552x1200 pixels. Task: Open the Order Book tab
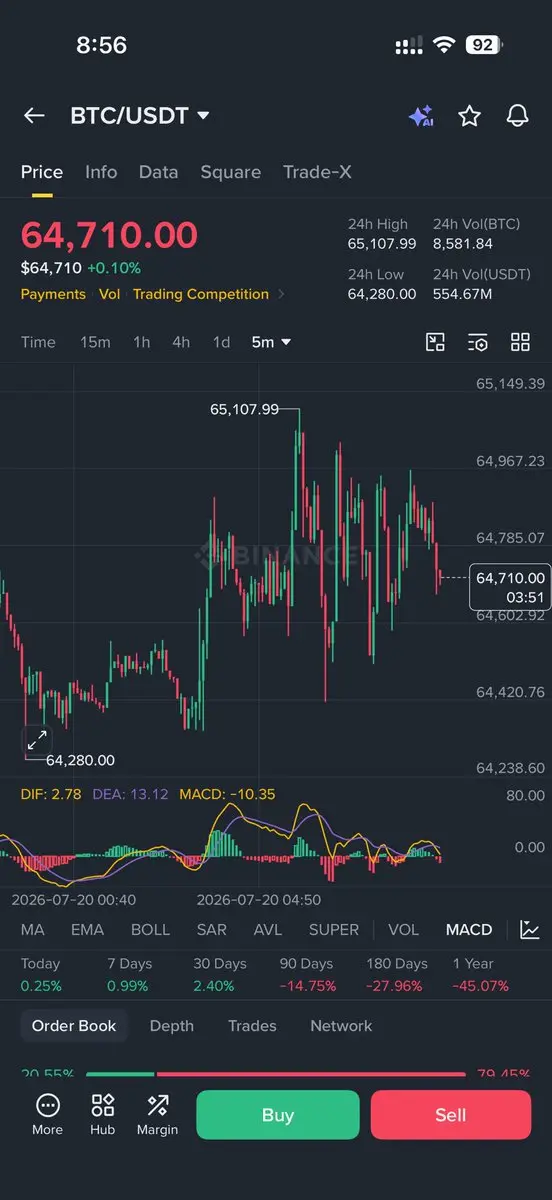[x=74, y=1026]
